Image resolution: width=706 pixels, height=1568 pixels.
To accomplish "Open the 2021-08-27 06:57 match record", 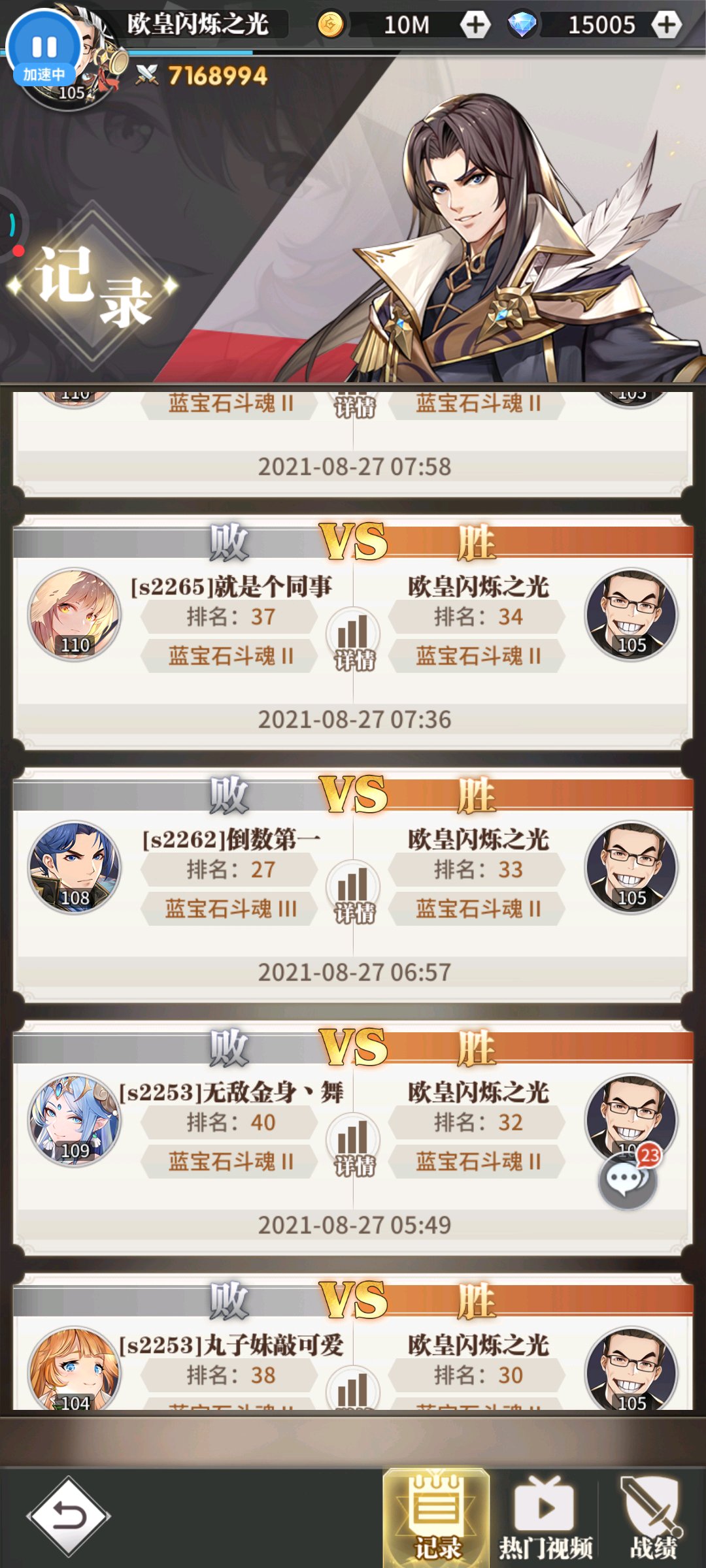I will [x=353, y=885].
